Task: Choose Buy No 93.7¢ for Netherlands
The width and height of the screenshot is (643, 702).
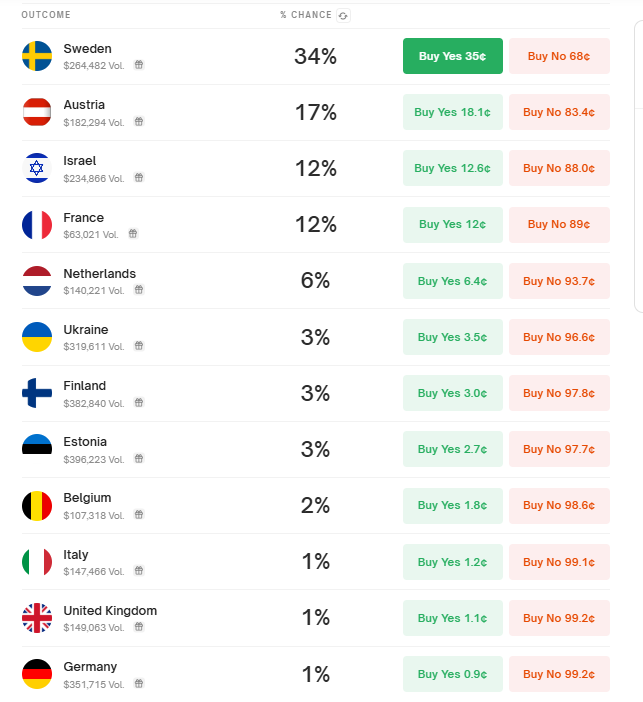Action: click(559, 281)
